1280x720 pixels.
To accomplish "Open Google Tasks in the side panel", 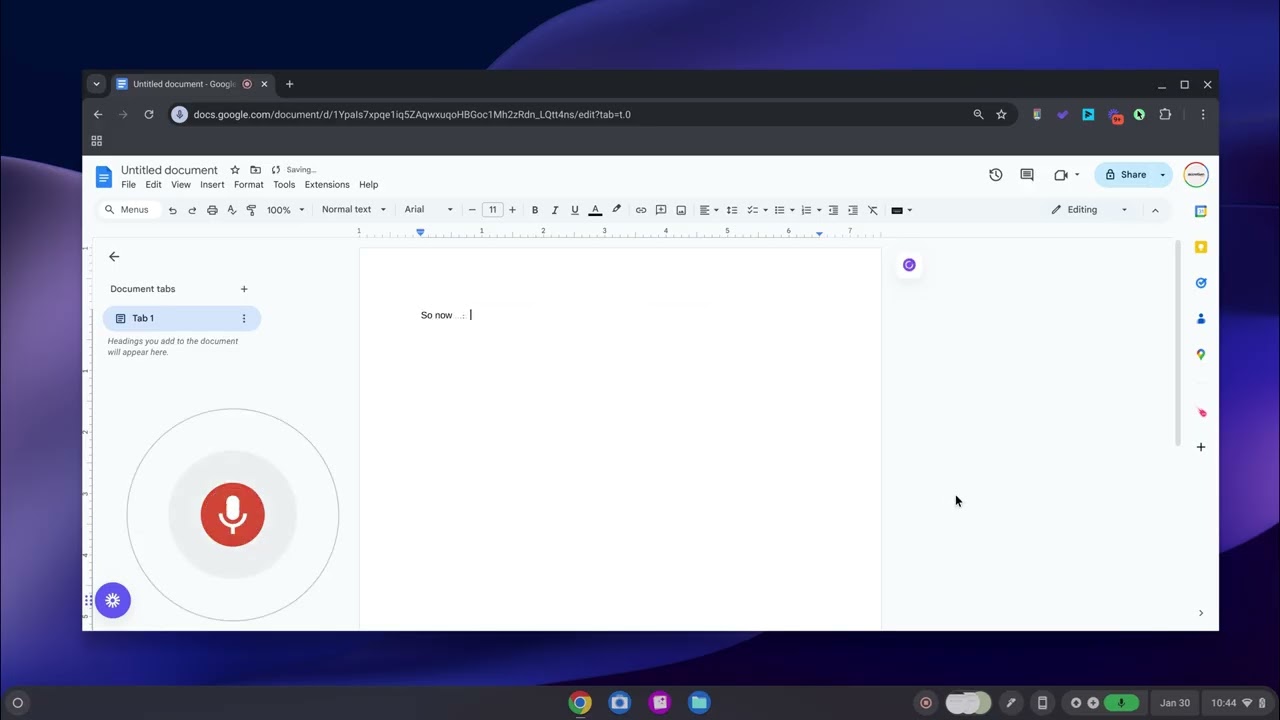I will (1201, 283).
